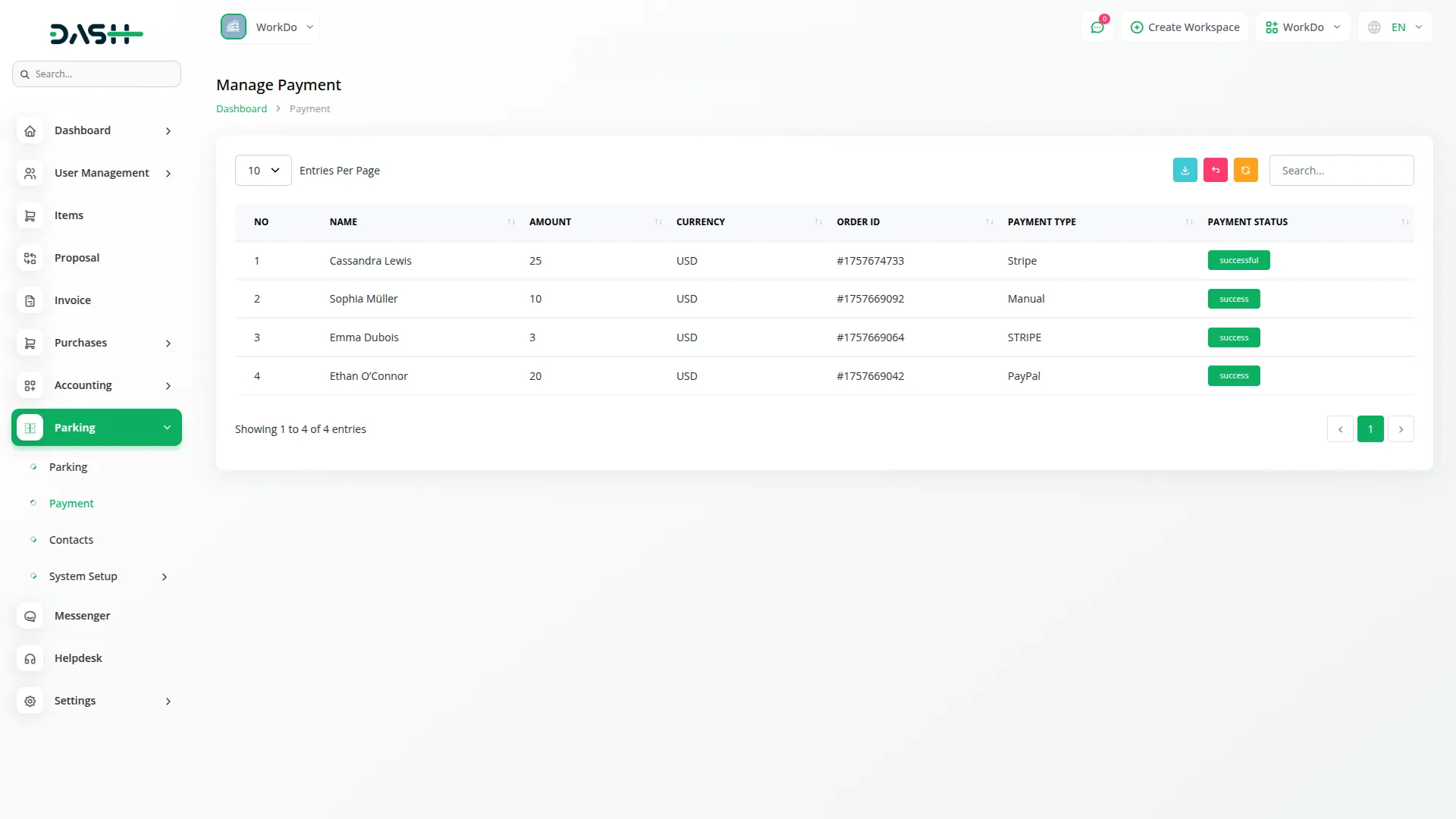Open the EN language dropdown
Viewport: 1456px width, 819px height.
(1396, 27)
